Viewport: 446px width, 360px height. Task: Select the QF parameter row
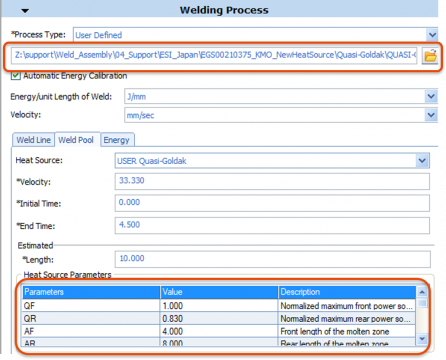[219, 305]
